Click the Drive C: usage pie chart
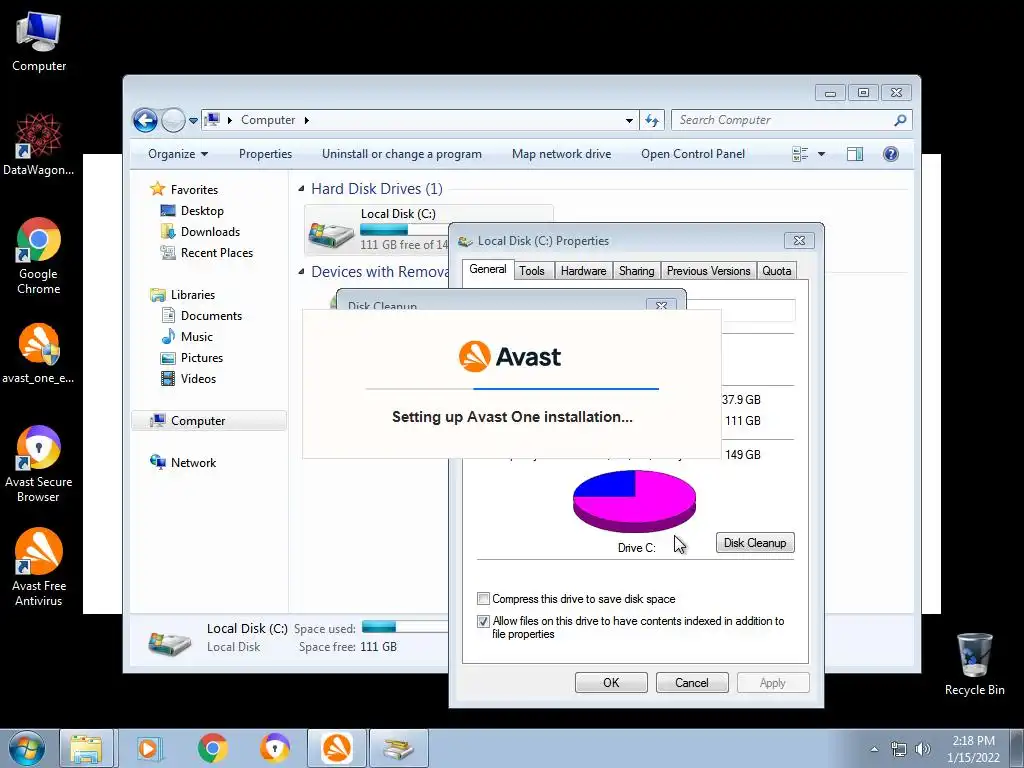The image size is (1024, 768). (634, 502)
